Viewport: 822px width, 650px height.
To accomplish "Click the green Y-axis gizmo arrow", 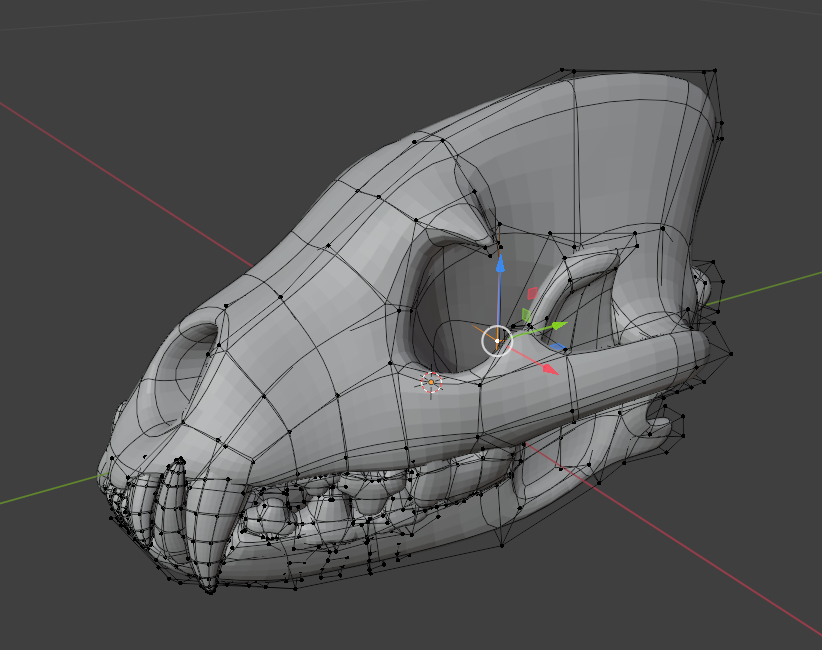I will click(558, 324).
